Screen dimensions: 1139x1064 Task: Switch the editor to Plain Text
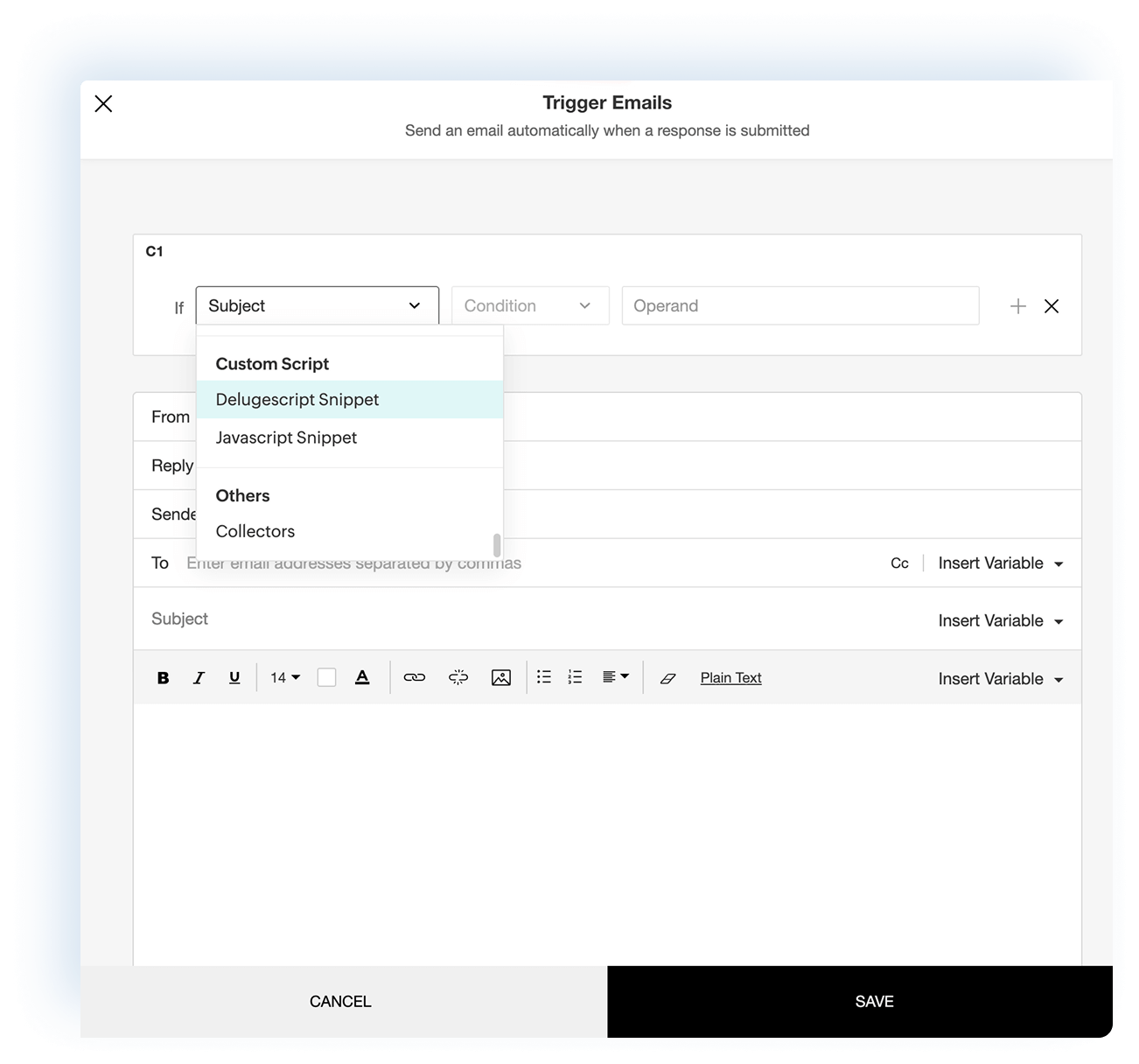pyautogui.click(x=730, y=676)
